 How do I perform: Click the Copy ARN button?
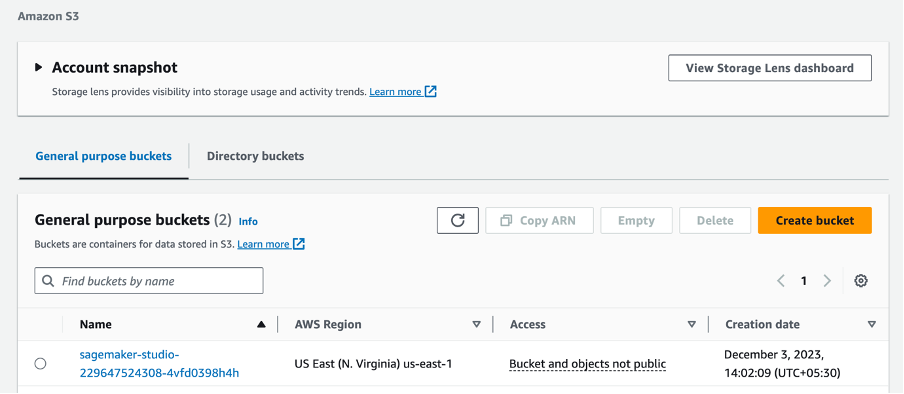click(x=539, y=220)
